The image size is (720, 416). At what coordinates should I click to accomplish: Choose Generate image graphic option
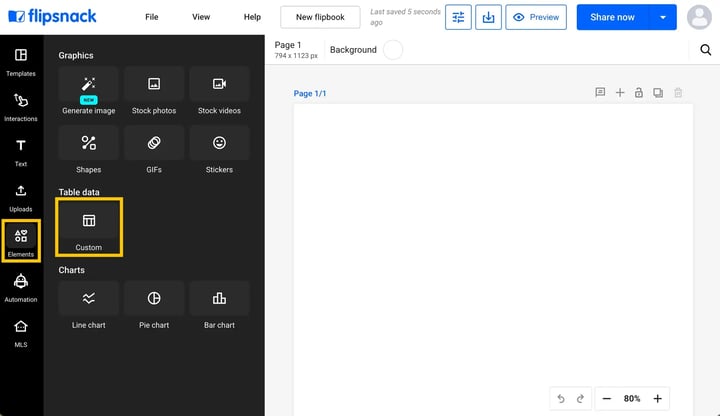click(x=89, y=91)
